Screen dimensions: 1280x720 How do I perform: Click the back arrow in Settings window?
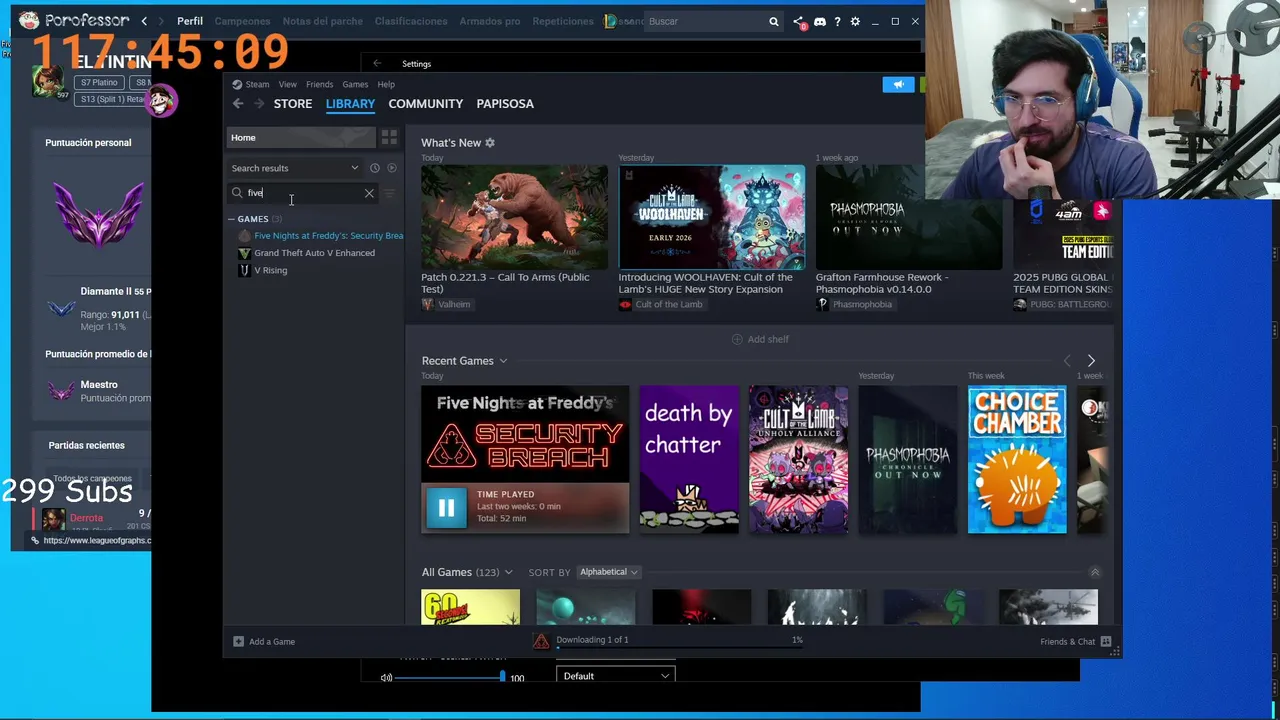tap(377, 63)
